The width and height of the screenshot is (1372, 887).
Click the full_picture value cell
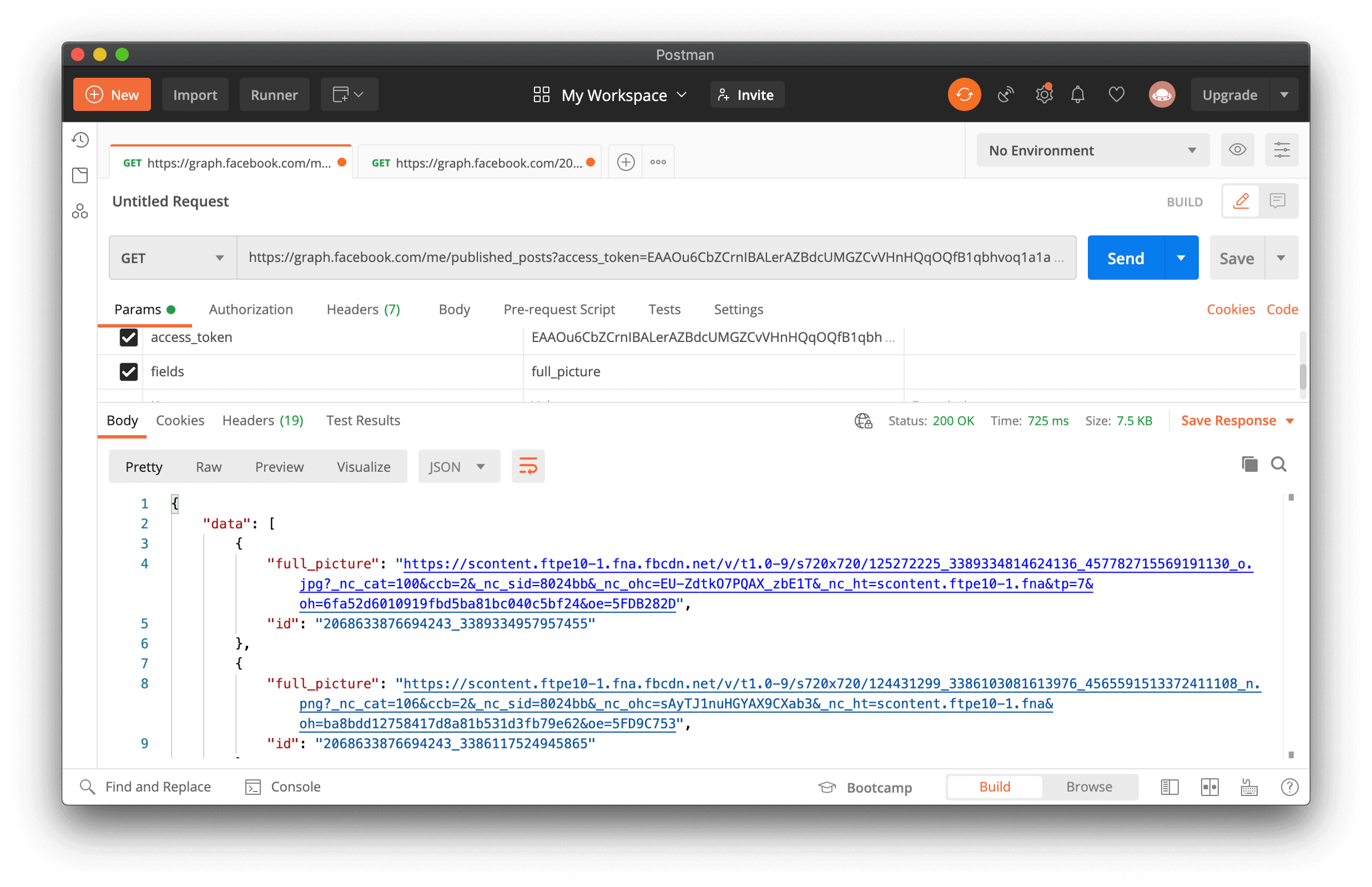(713, 372)
